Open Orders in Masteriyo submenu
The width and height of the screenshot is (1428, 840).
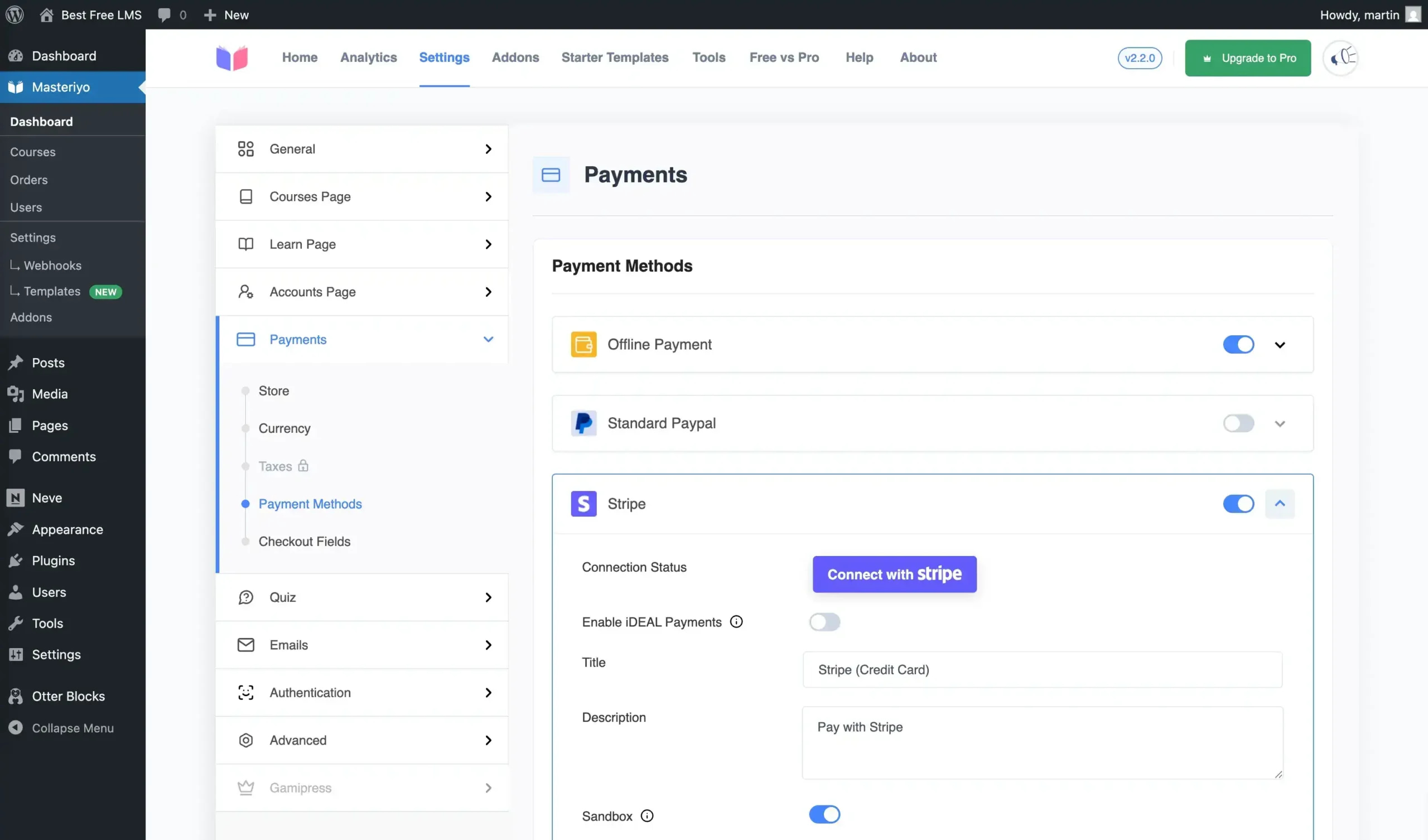coord(29,179)
